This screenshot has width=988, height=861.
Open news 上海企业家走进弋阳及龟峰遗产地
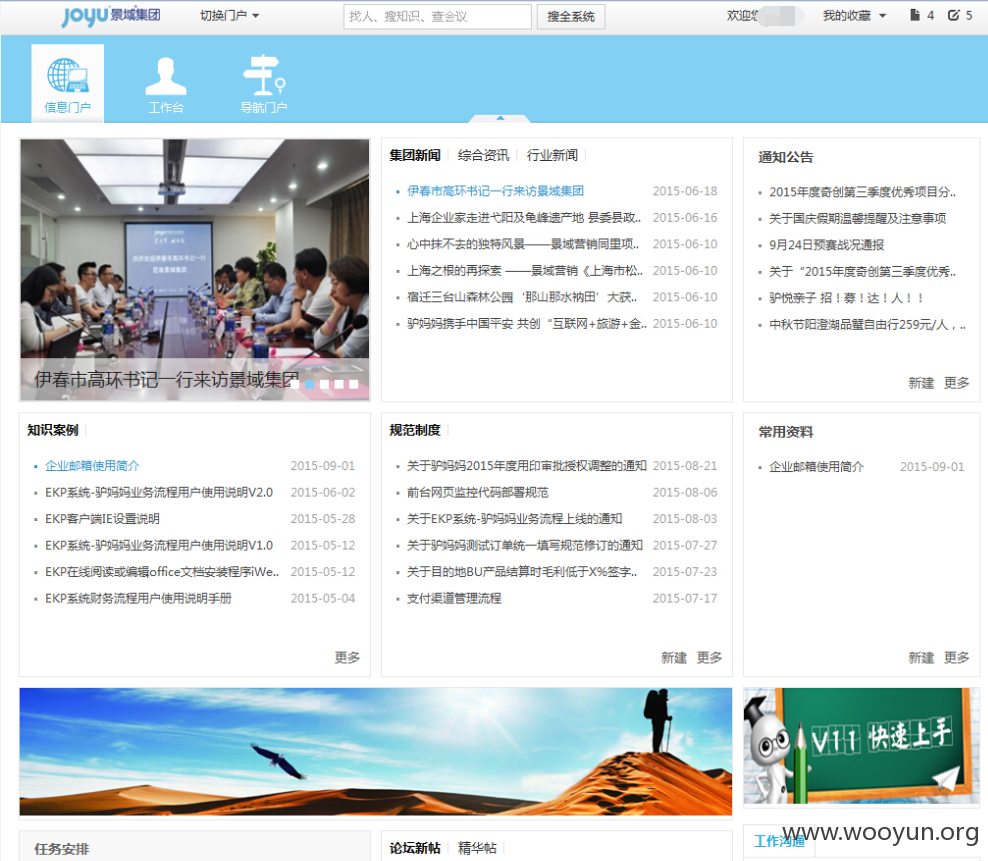524,217
